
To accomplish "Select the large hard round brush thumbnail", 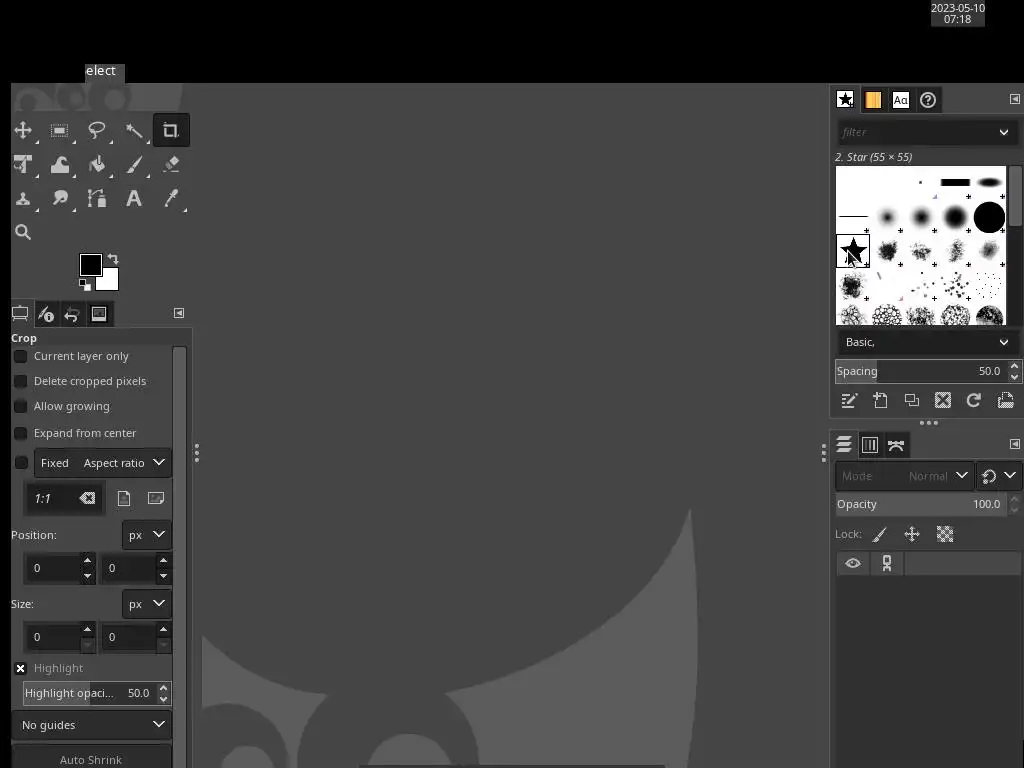I will tap(989, 217).
